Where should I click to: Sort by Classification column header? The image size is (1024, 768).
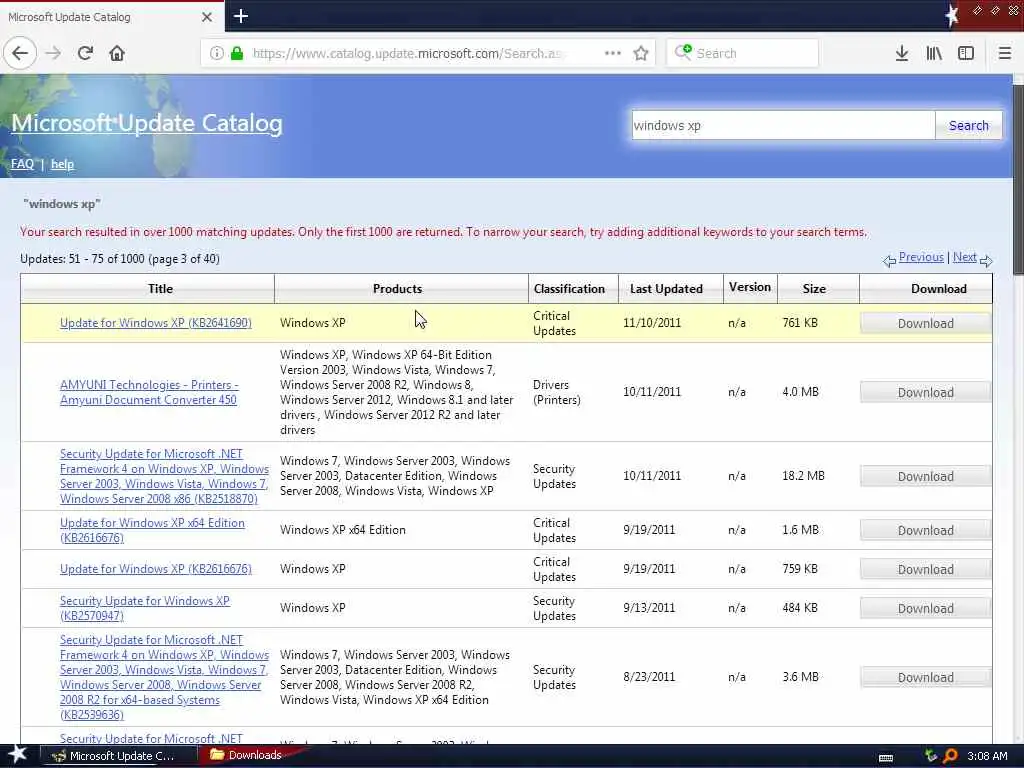coord(569,289)
